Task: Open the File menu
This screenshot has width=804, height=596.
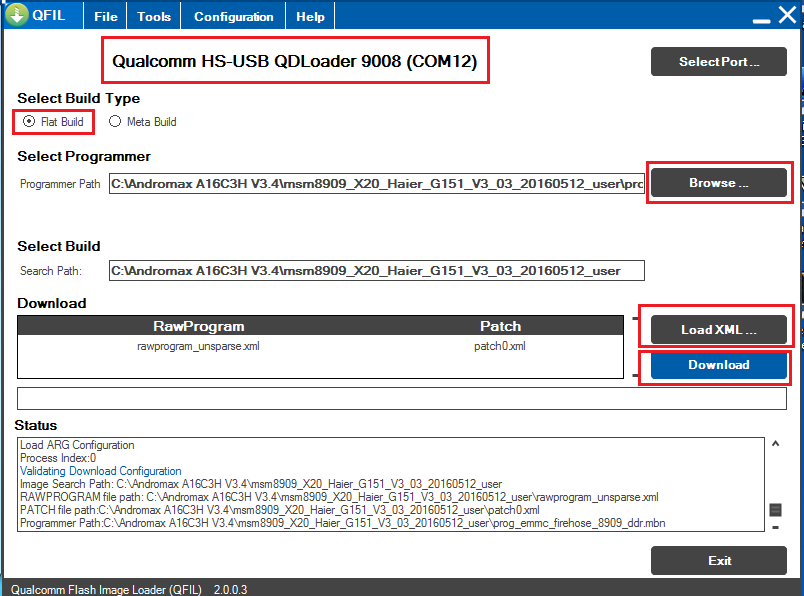Action: click(106, 16)
